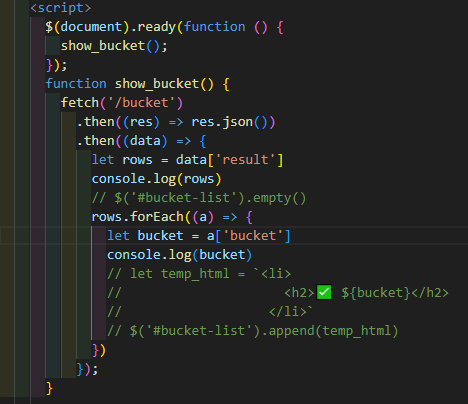Click the show_bucket(); call inside ready
The image size is (468, 404).
pyautogui.click(x=114, y=46)
